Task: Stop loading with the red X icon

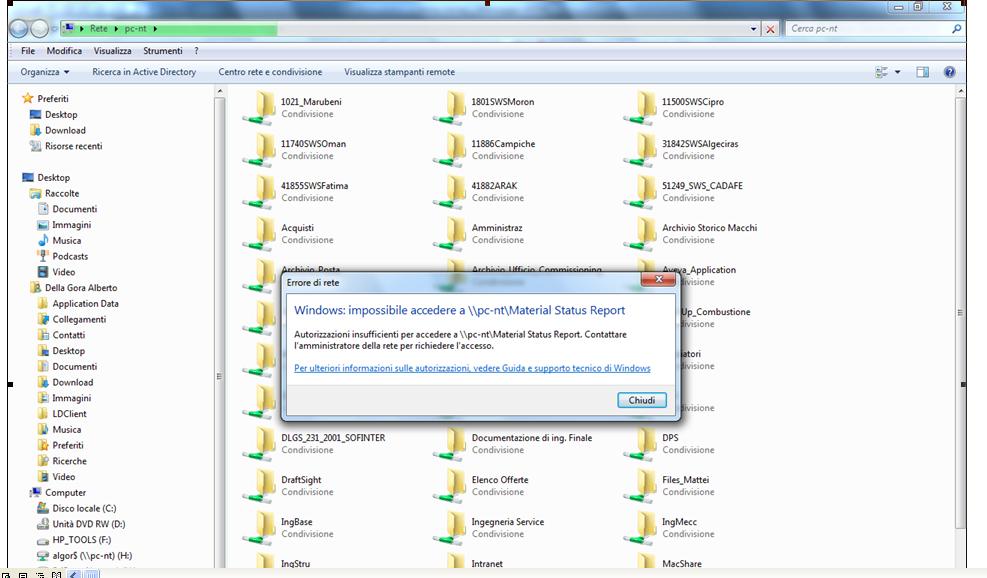Action: (770, 29)
